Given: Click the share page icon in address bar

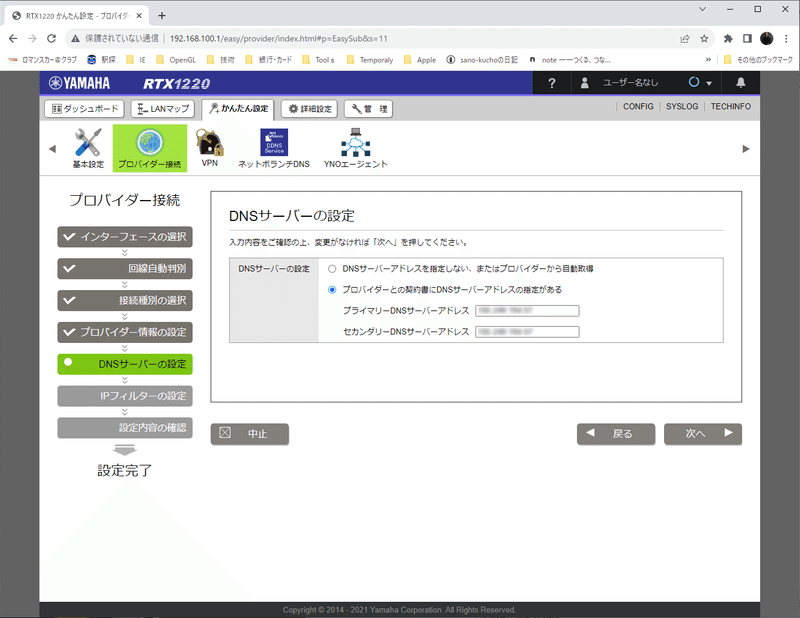Looking at the screenshot, I should [685, 39].
